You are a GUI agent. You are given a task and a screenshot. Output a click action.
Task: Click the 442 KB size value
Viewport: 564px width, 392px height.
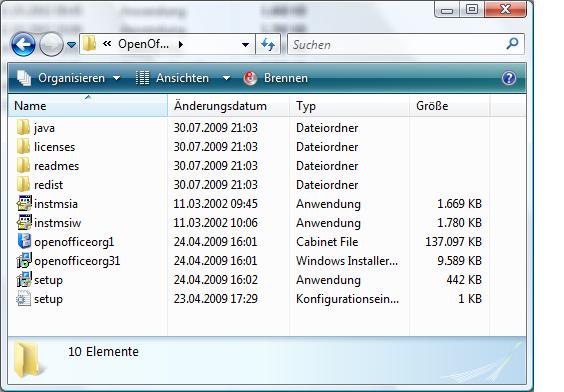click(464, 280)
